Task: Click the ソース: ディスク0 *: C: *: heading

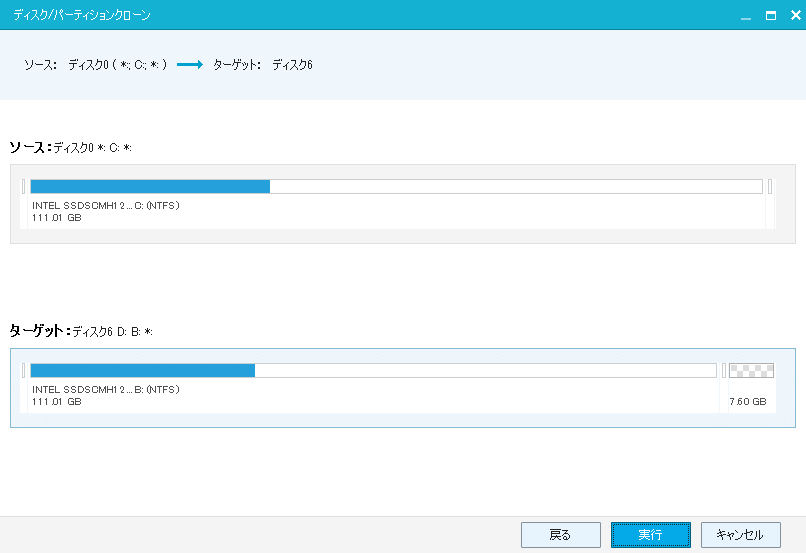Action: point(71,148)
